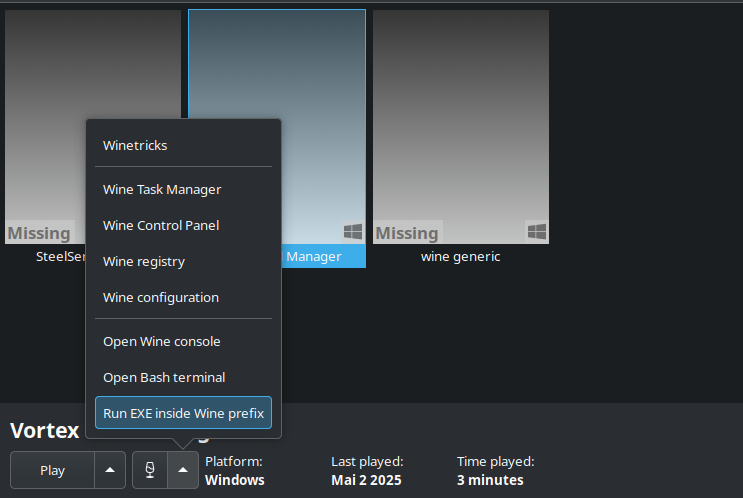Click the wine generic title label

(461, 257)
